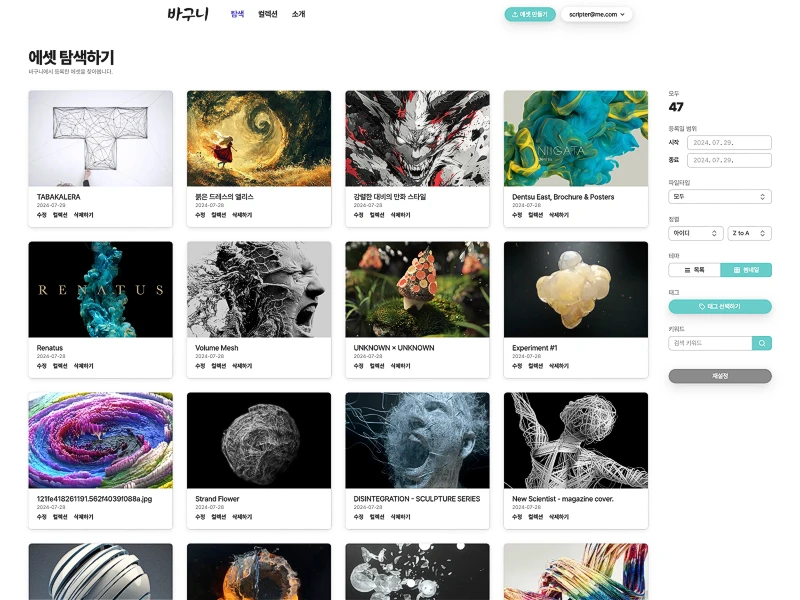Open the 붉은 드레스의 앨리스 thumbnail image
Viewport: 800px width, 600px height.
[259, 138]
